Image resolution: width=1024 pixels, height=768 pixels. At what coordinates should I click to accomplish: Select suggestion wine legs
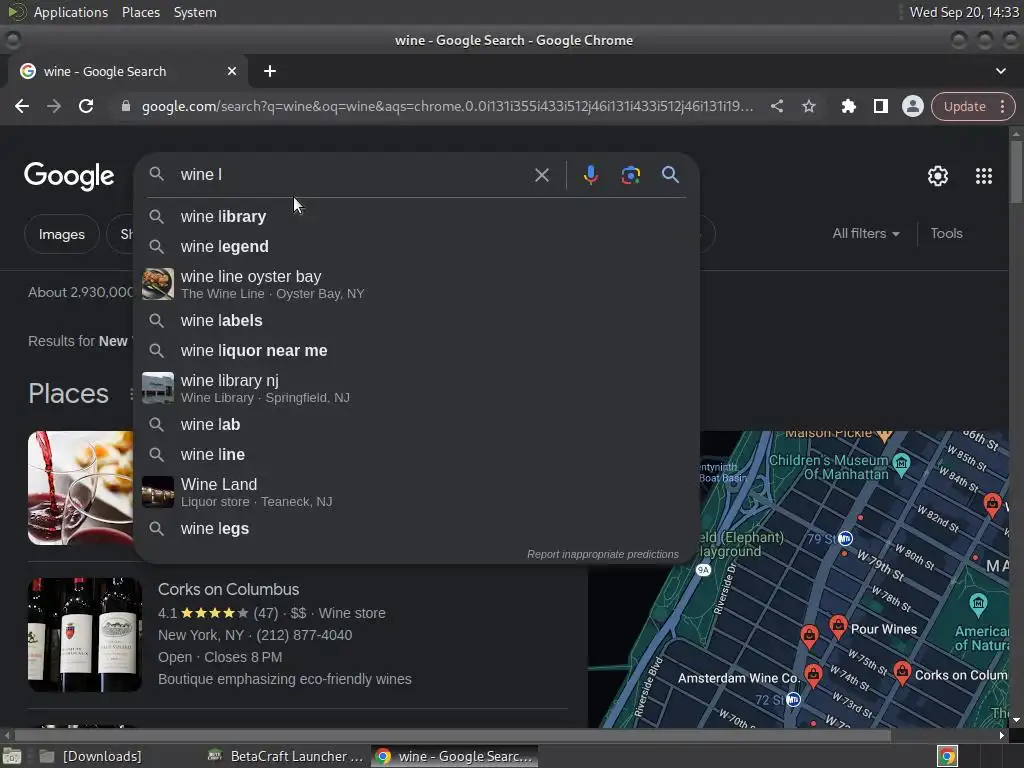pos(417,528)
